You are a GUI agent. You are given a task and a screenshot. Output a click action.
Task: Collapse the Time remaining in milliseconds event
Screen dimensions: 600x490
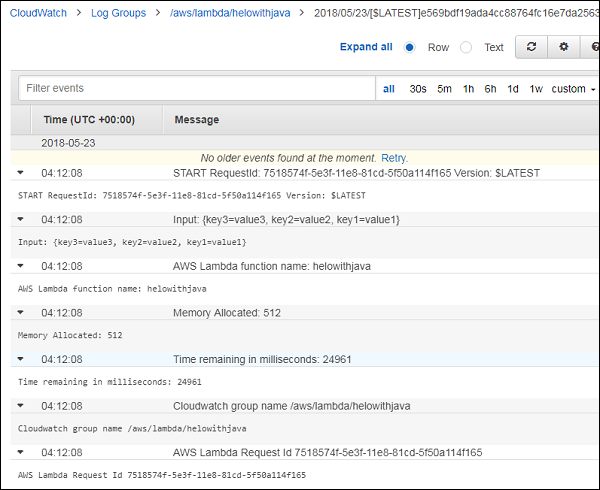(x=22, y=359)
